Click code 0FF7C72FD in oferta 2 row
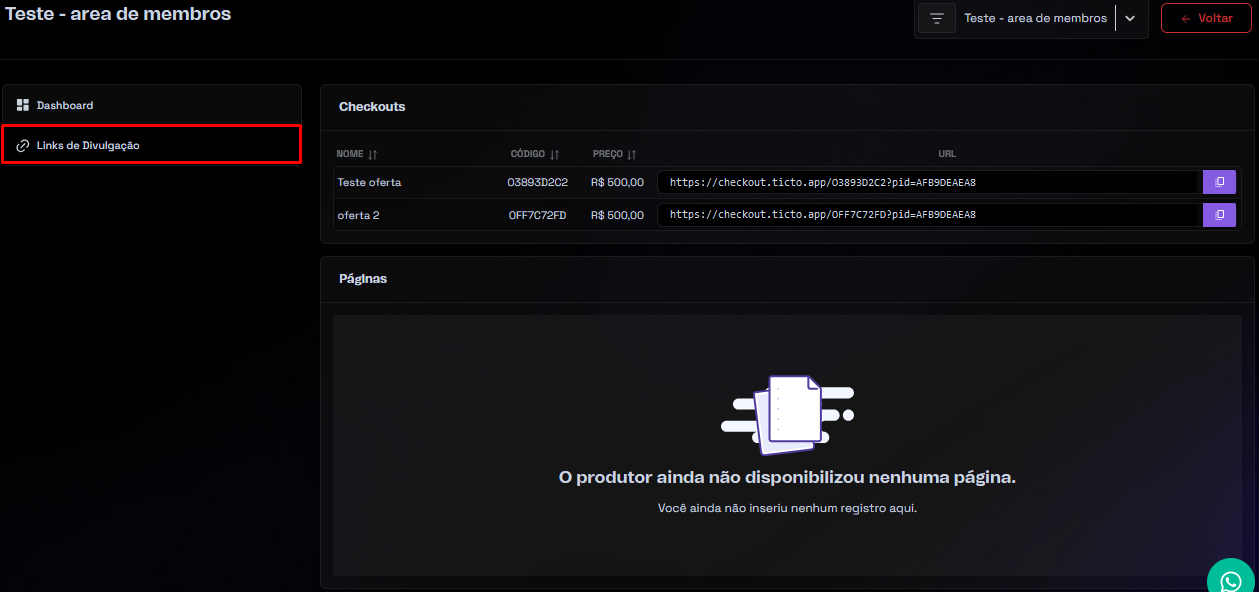 tap(537, 215)
